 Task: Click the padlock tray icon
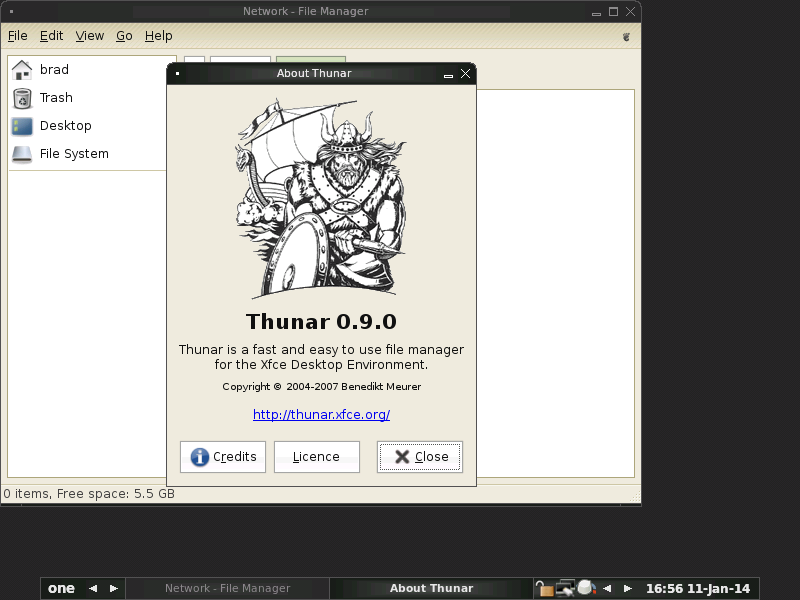[x=544, y=588]
